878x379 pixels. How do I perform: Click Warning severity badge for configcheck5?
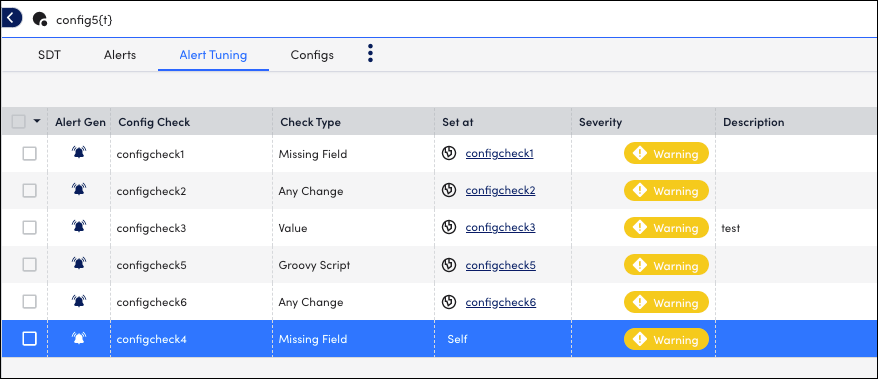666,265
